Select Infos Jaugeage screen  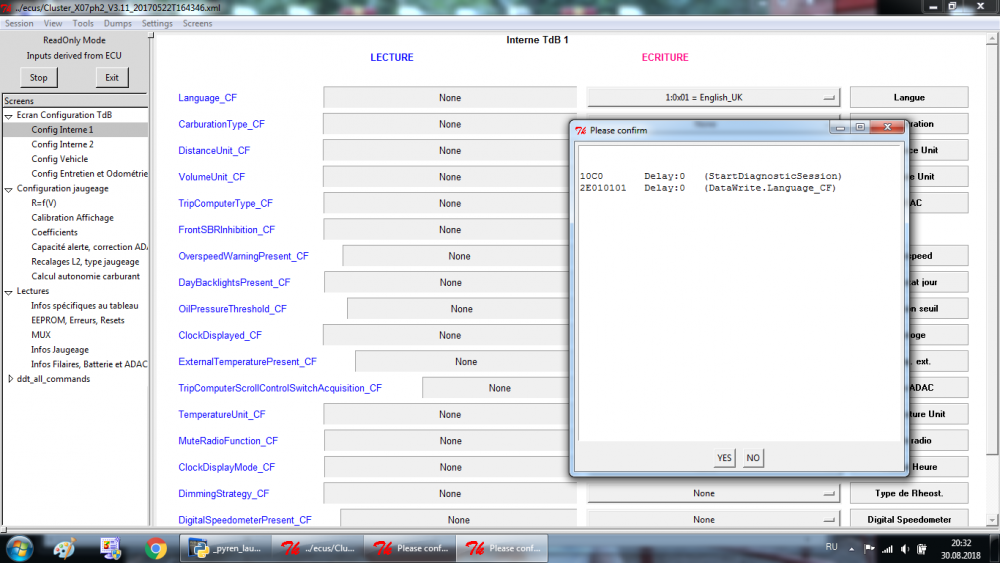[x=60, y=349]
